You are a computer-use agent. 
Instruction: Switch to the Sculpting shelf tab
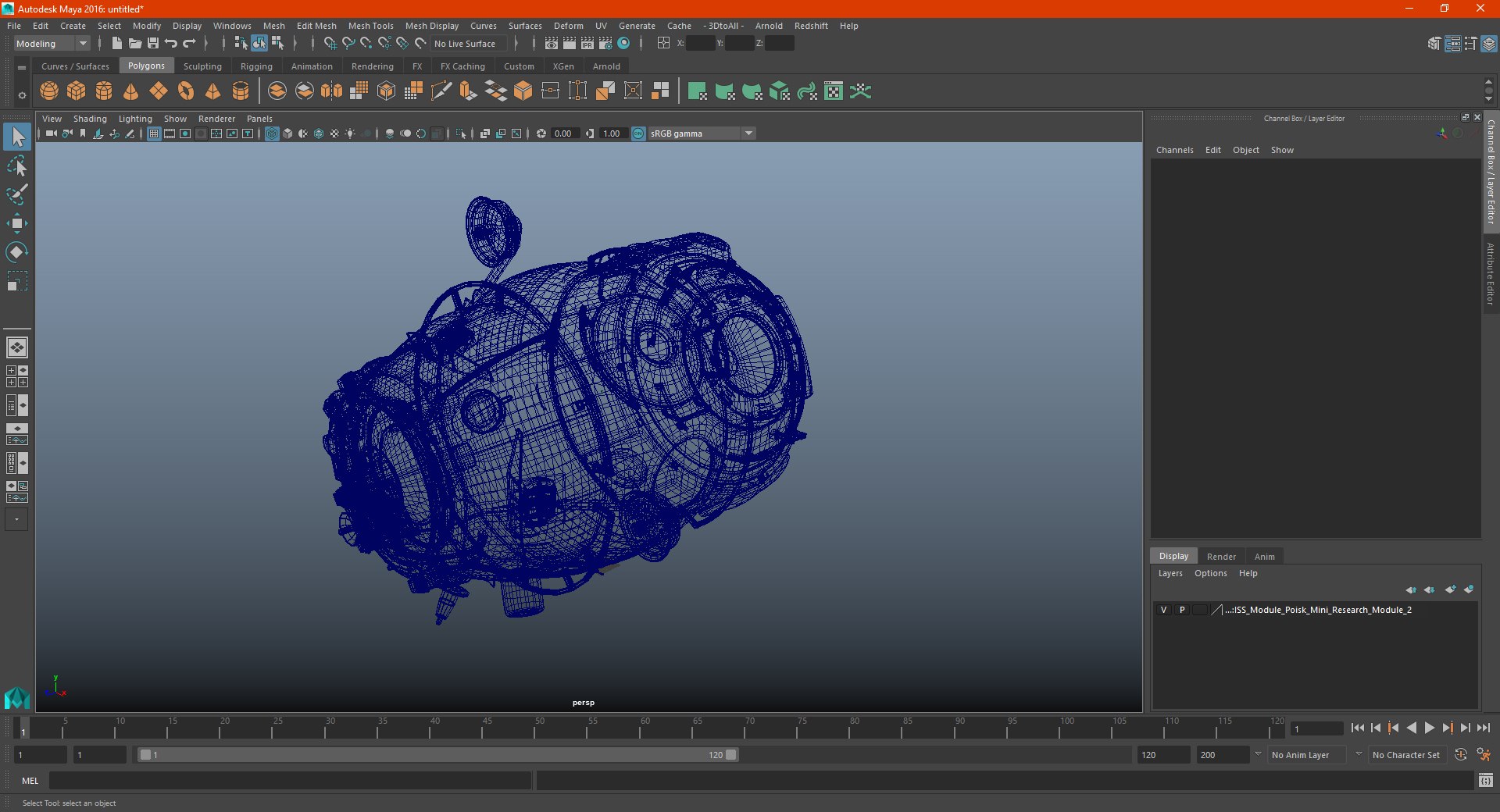202,66
